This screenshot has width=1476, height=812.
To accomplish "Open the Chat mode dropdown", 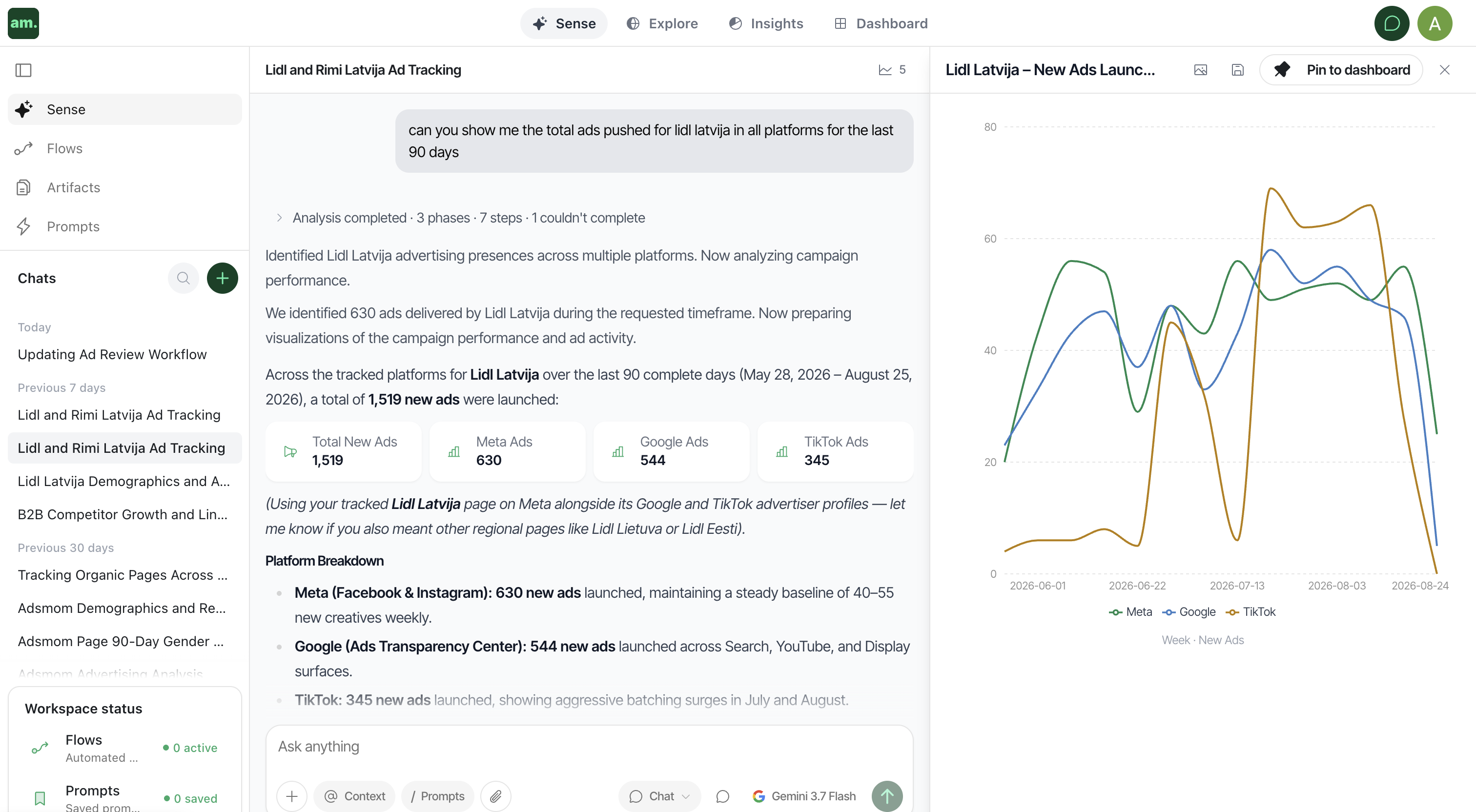I will [x=659, y=796].
